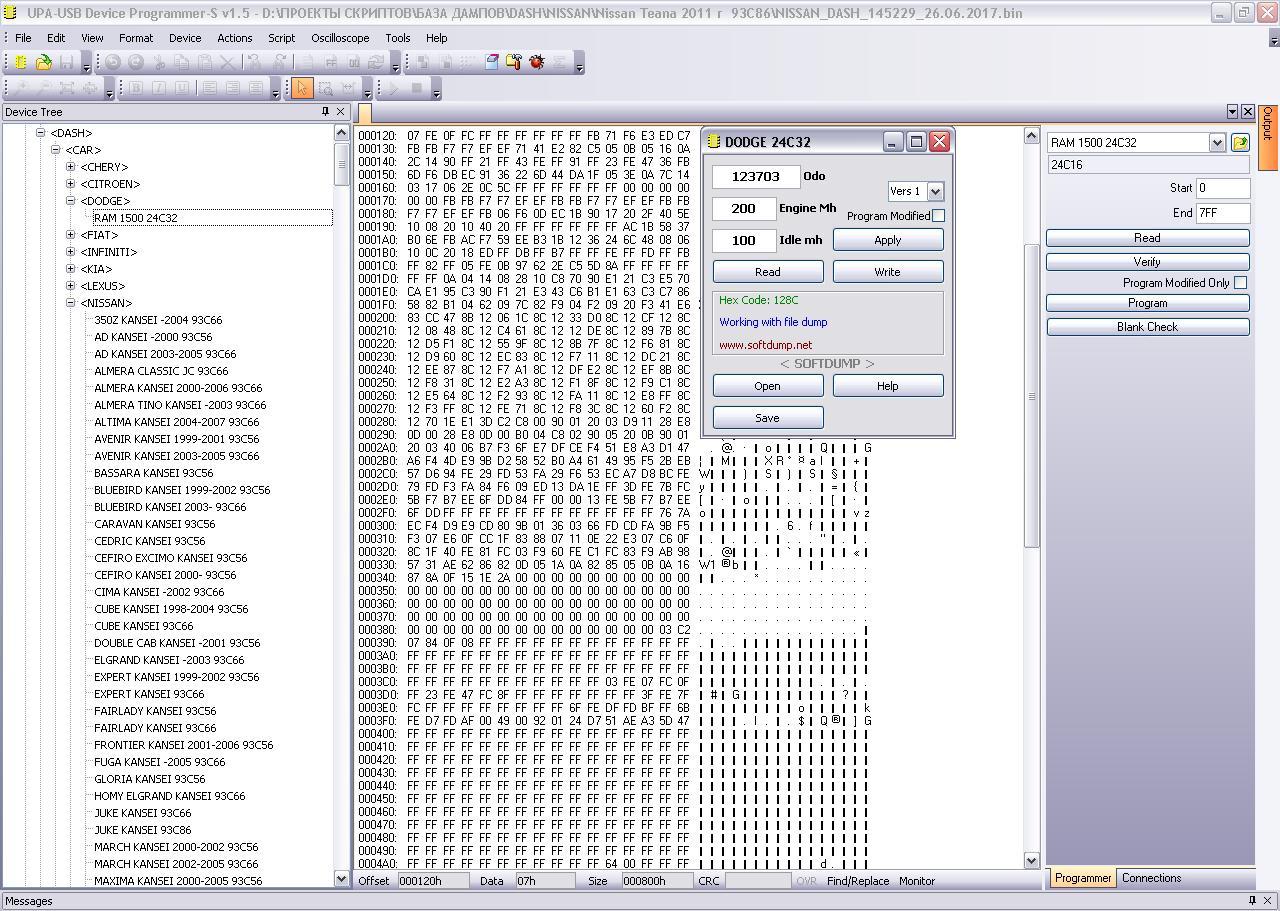Open the Oscilloscope menu
Viewport: 1280px width, 911px height.
coord(340,38)
